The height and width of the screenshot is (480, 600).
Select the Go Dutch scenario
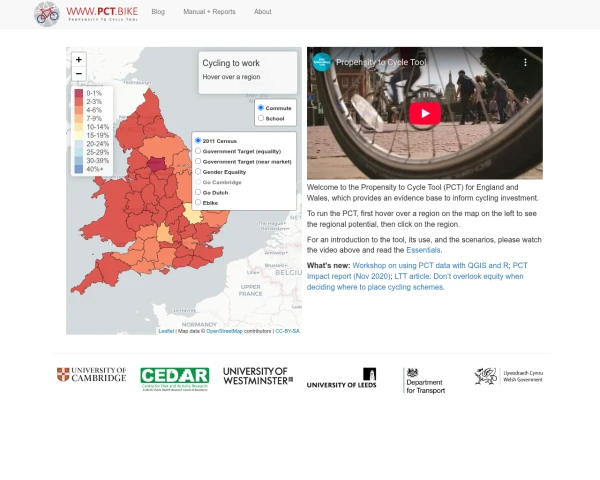[198, 192]
